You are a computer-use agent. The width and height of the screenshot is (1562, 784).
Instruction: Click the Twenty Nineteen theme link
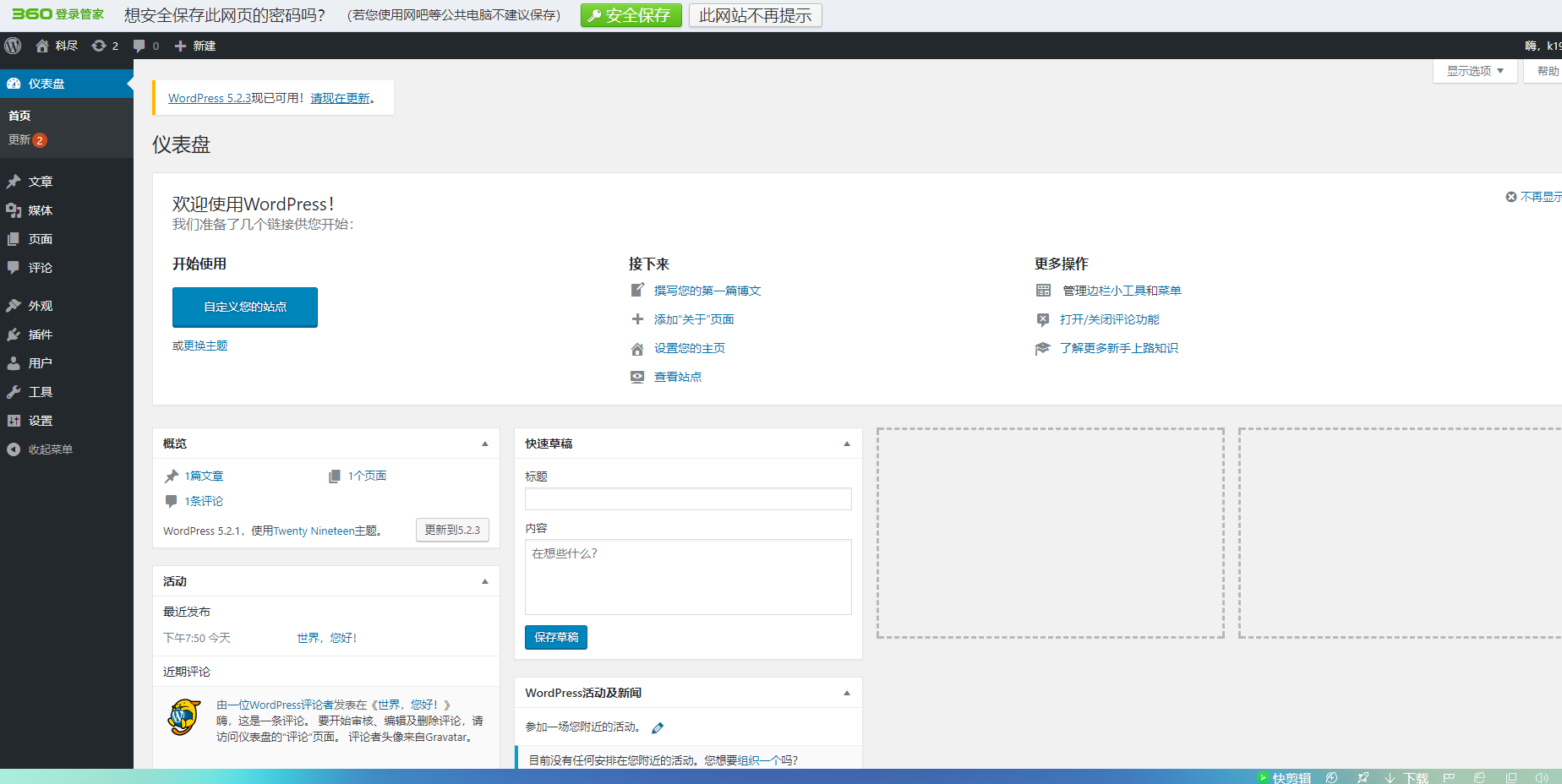314,531
